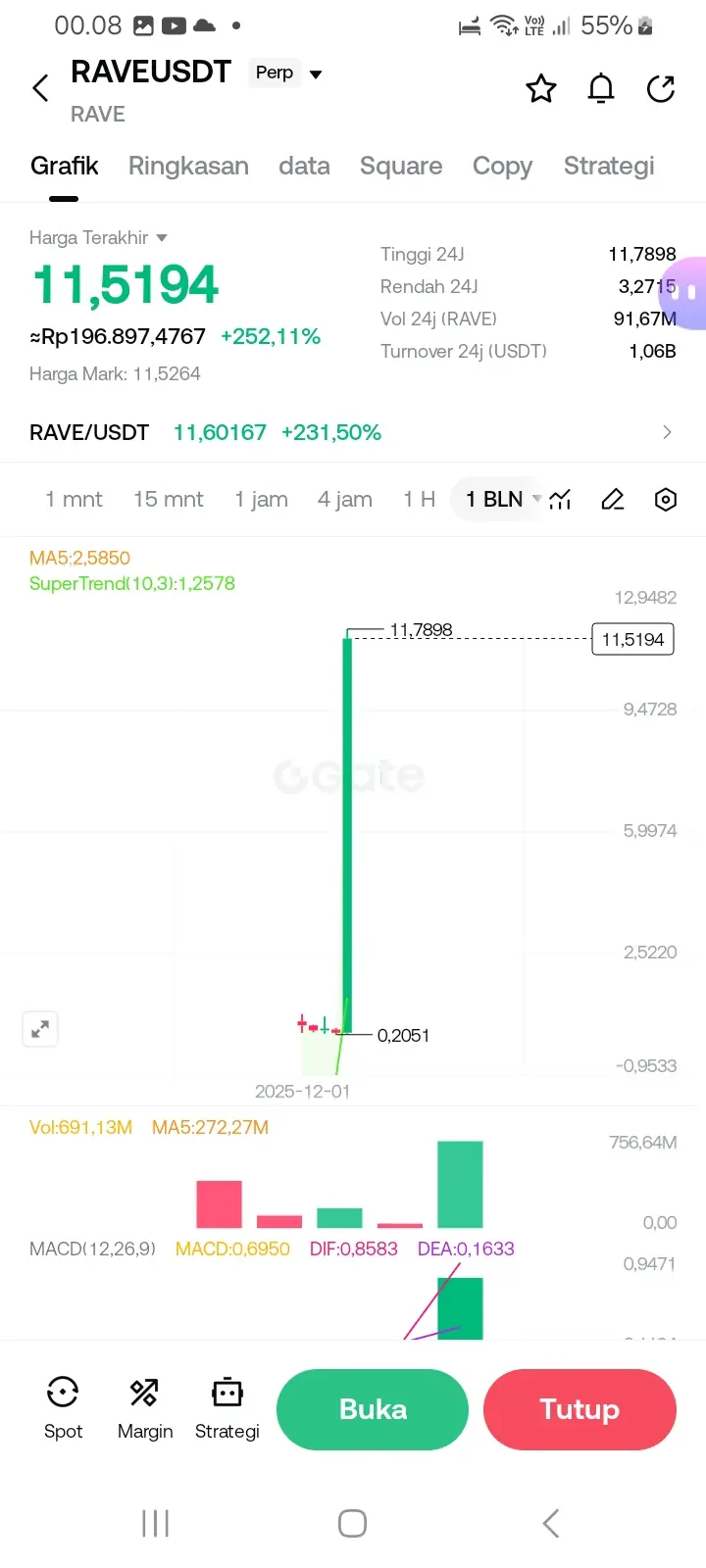Select the drawing pencil tool icon
The height and width of the screenshot is (1568, 706).
click(x=613, y=500)
